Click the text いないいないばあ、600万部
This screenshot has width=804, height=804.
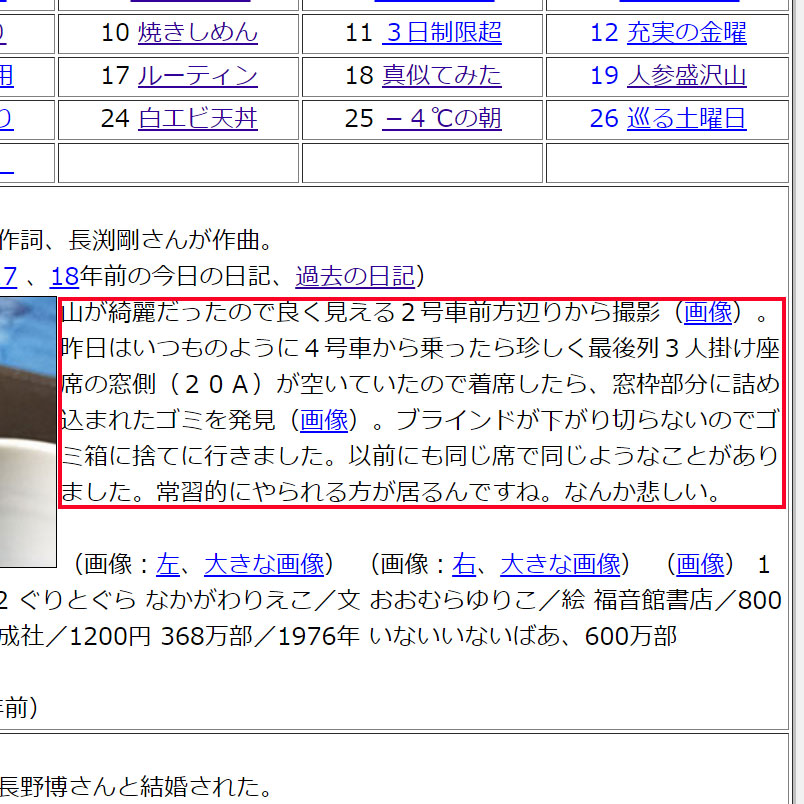tap(523, 637)
